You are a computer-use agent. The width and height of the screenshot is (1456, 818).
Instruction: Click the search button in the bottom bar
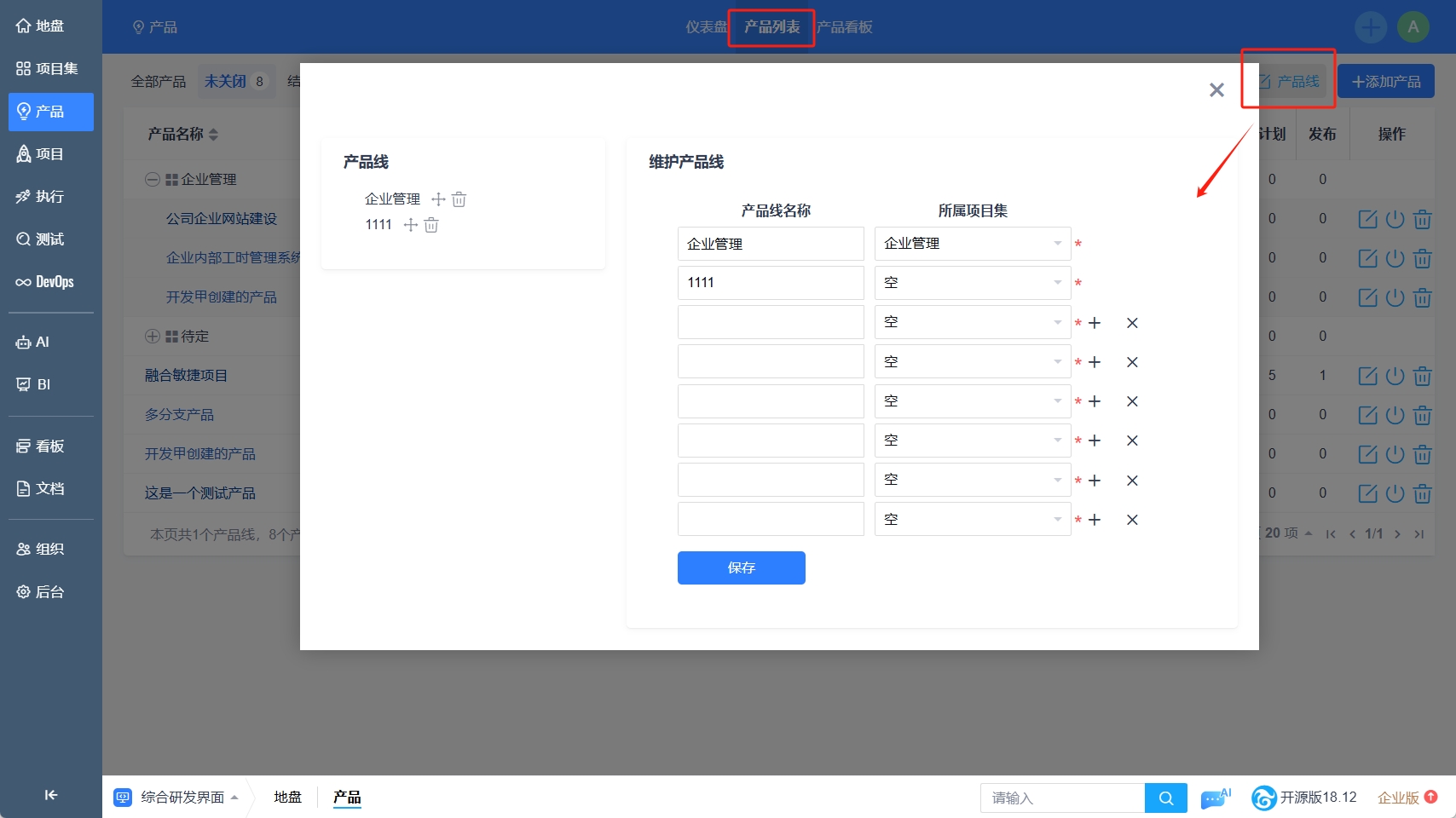coord(1166,798)
